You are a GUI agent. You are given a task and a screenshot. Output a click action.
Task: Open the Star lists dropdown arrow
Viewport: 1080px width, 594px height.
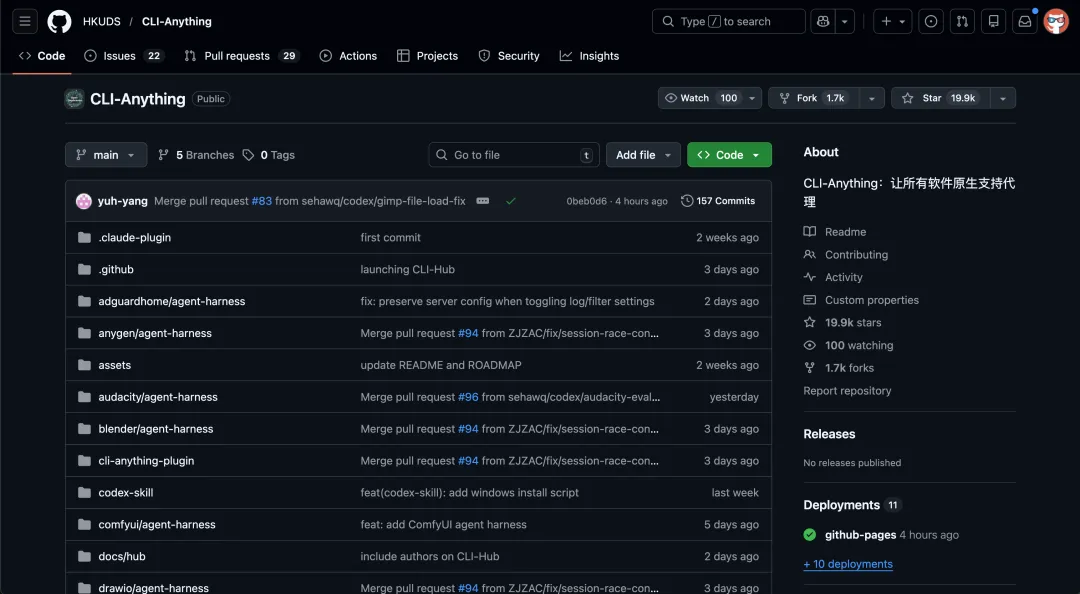pyautogui.click(x=1003, y=98)
